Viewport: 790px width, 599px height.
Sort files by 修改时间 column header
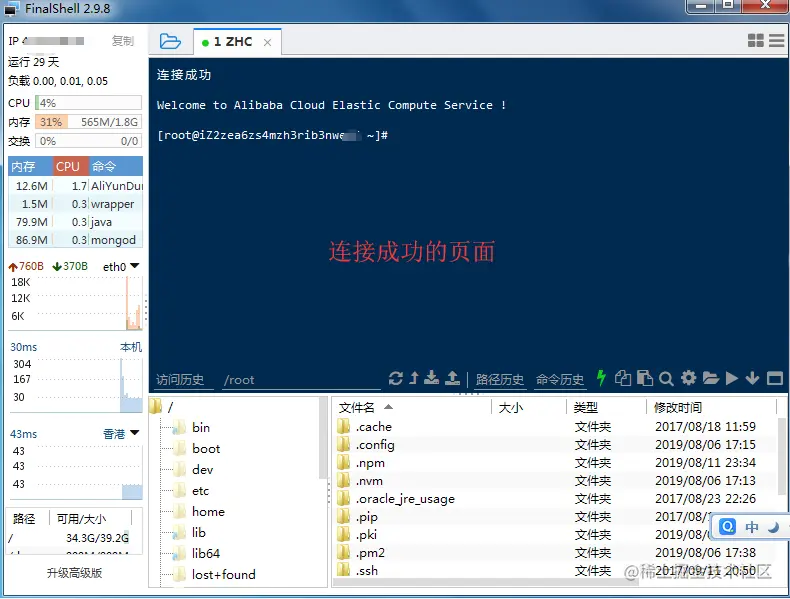(711, 407)
